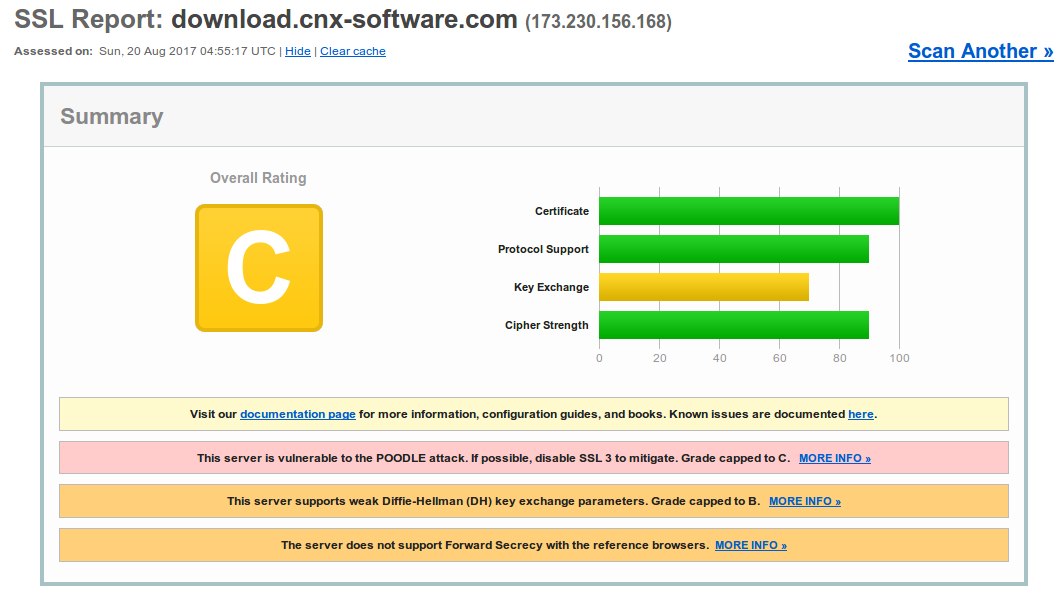Click the Certificate chart label
The height and width of the screenshot is (598, 1063).
pos(562,212)
